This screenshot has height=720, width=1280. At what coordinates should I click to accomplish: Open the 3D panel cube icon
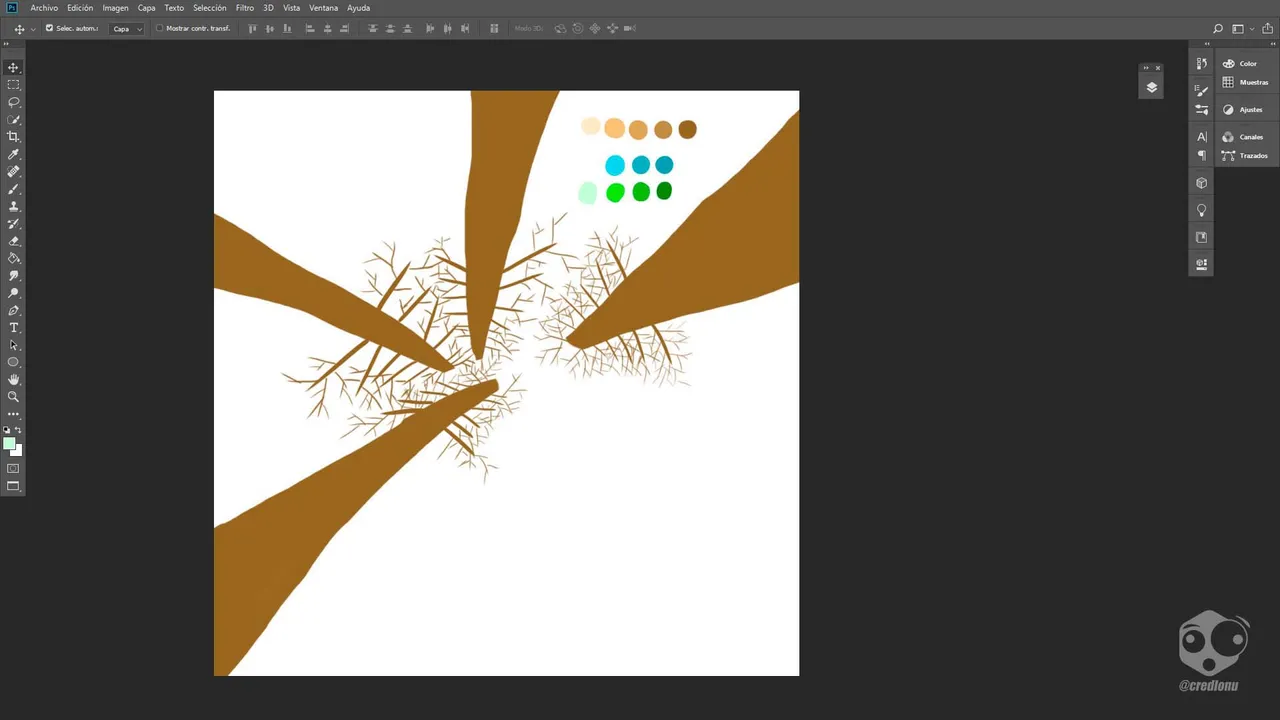point(1201,183)
